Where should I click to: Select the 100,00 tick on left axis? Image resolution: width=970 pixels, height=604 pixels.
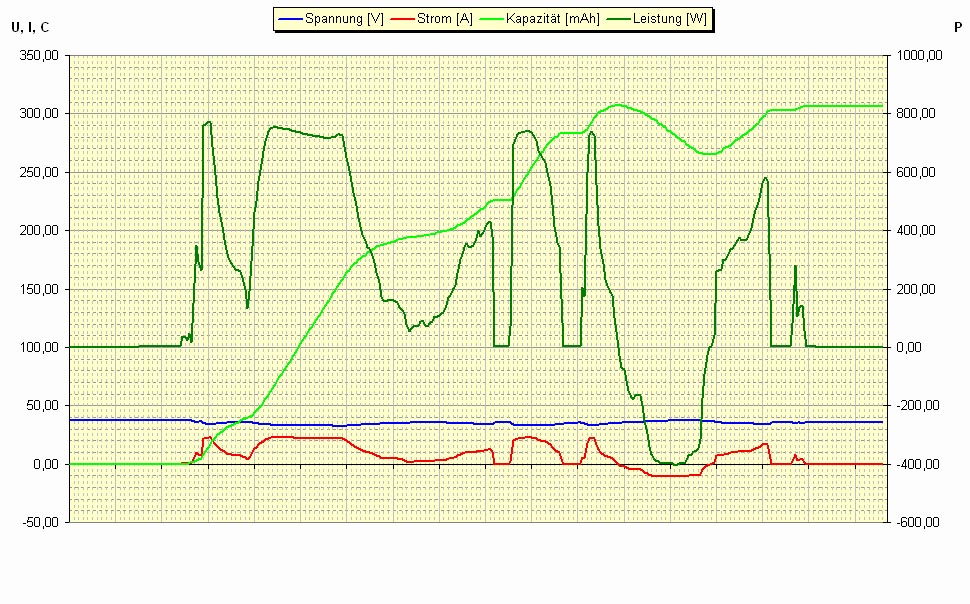pos(39,348)
